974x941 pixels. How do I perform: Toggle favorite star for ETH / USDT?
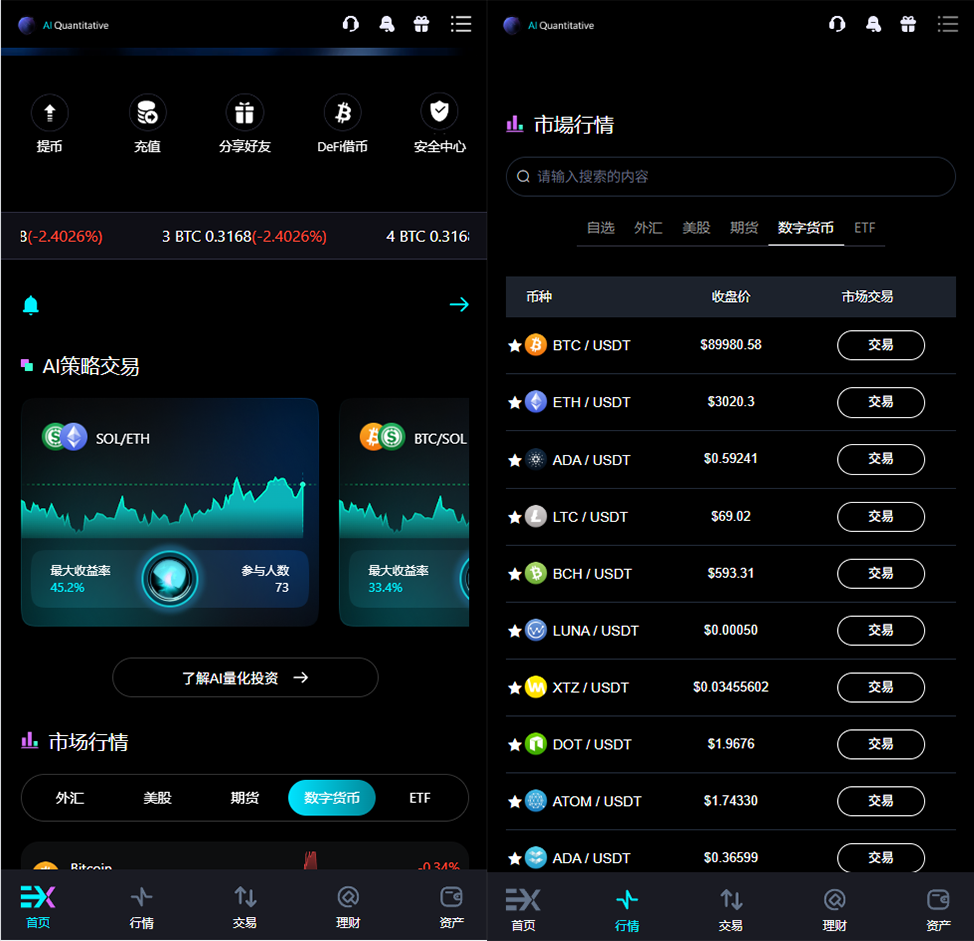pyautogui.click(x=515, y=403)
